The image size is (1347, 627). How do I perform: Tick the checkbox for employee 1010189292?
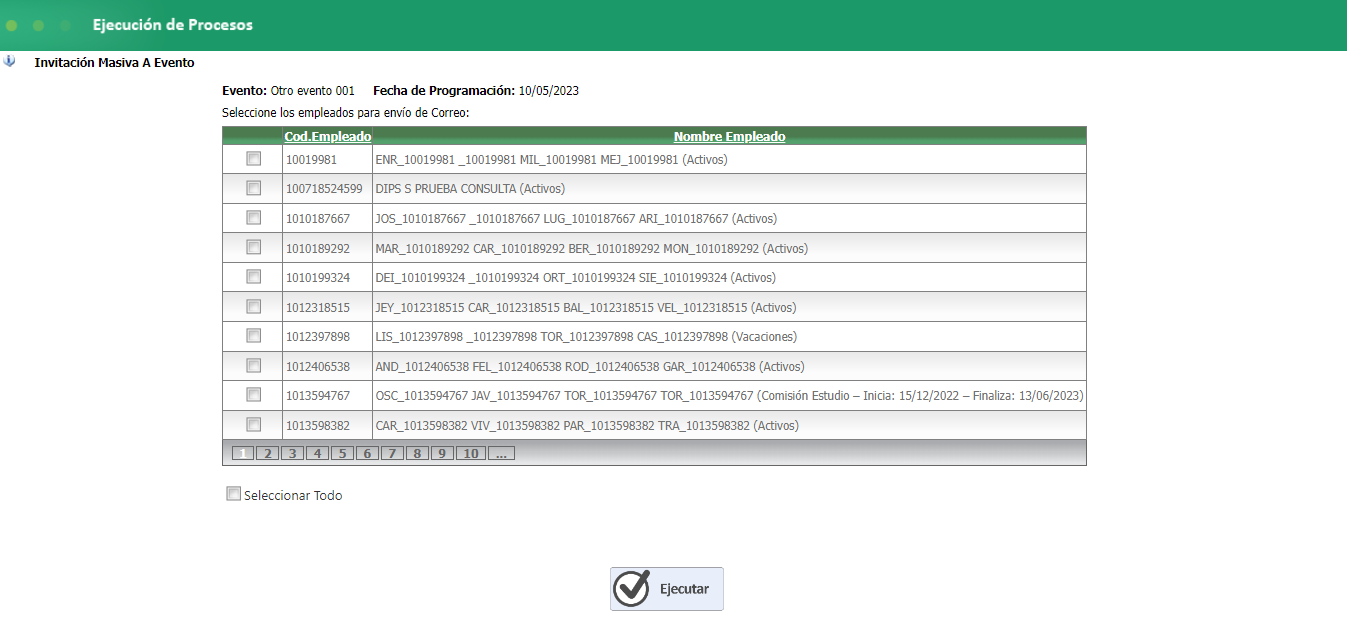pos(254,247)
